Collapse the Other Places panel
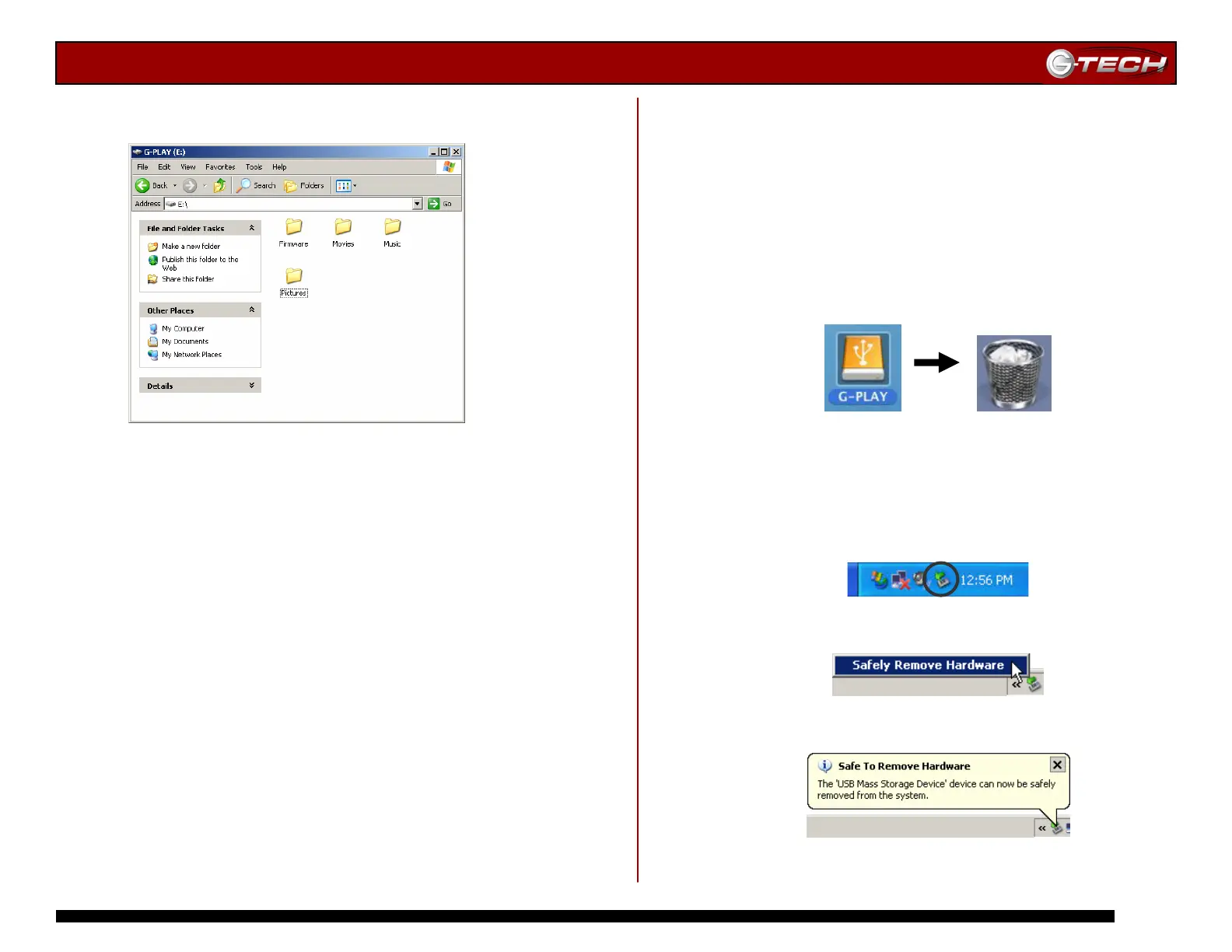The image size is (1232, 952). pyautogui.click(x=252, y=310)
